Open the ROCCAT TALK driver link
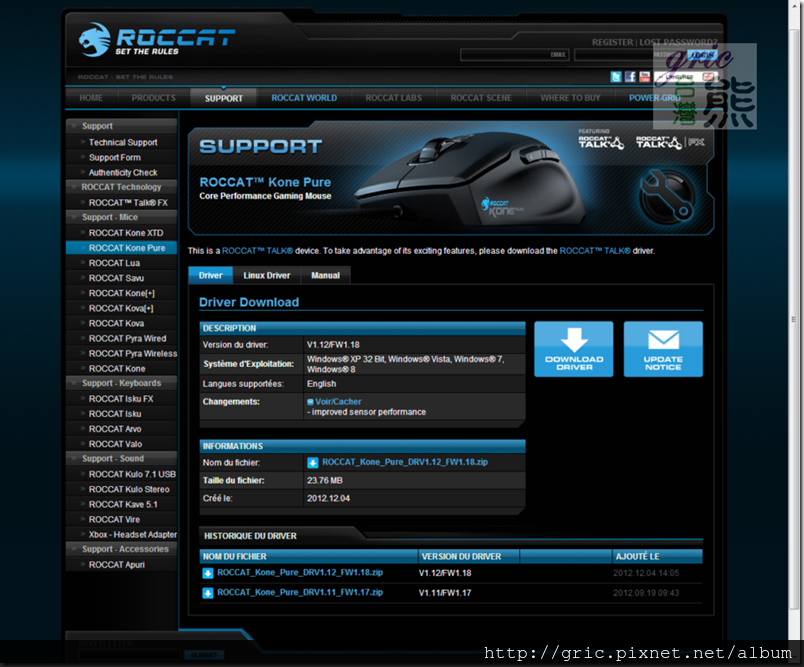 click(x=595, y=251)
